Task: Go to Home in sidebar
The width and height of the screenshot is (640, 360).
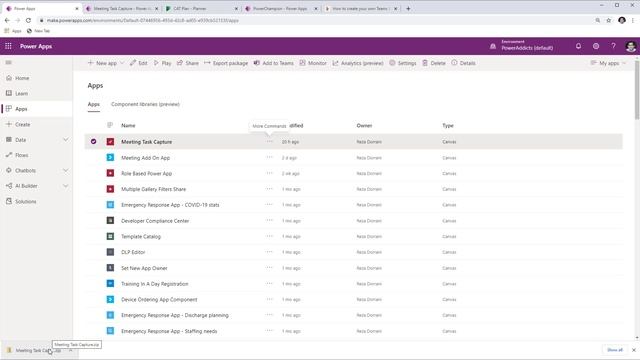Action: (x=22, y=78)
